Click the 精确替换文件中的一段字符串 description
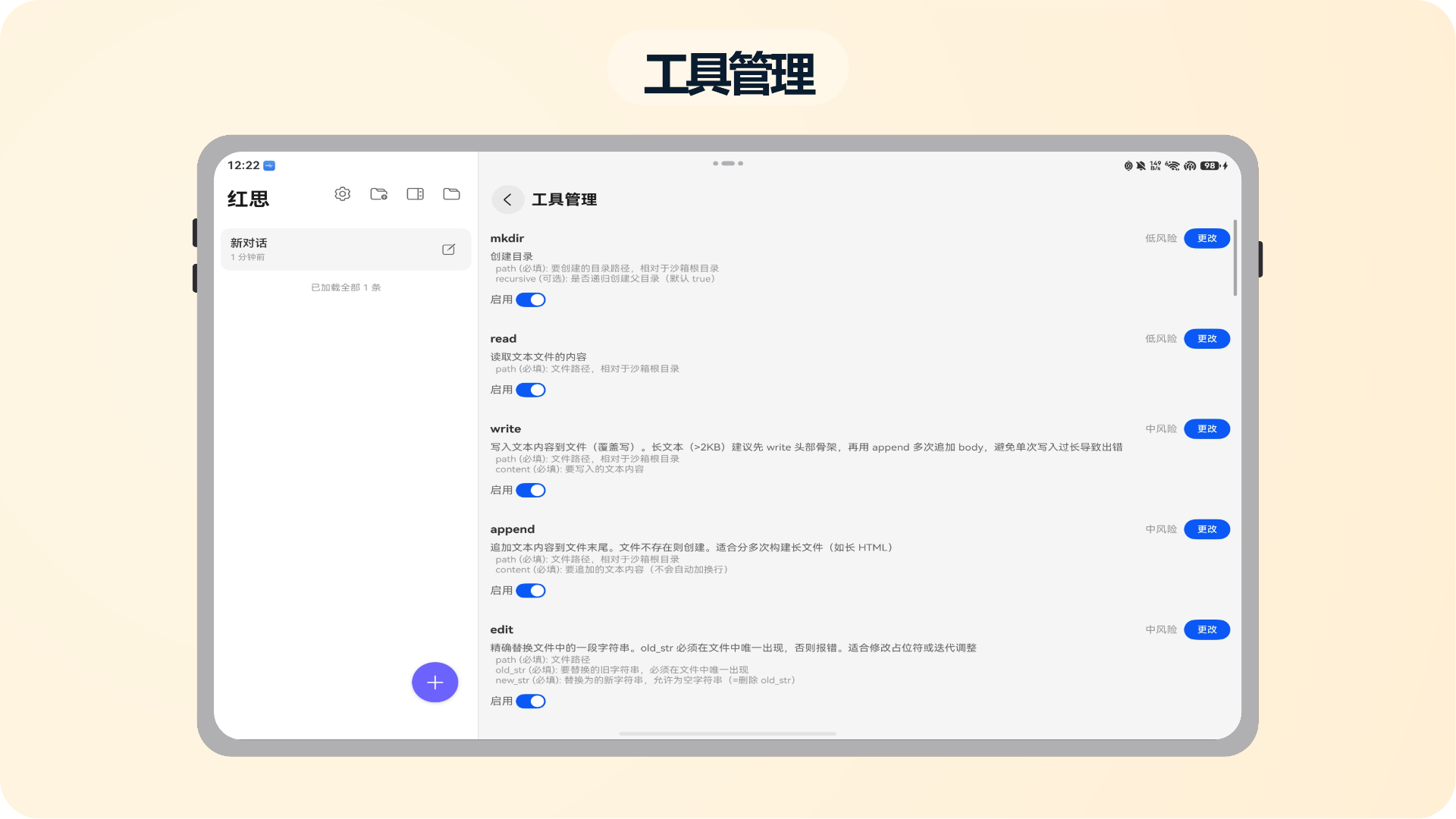This screenshot has width=1456, height=819. point(733,648)
